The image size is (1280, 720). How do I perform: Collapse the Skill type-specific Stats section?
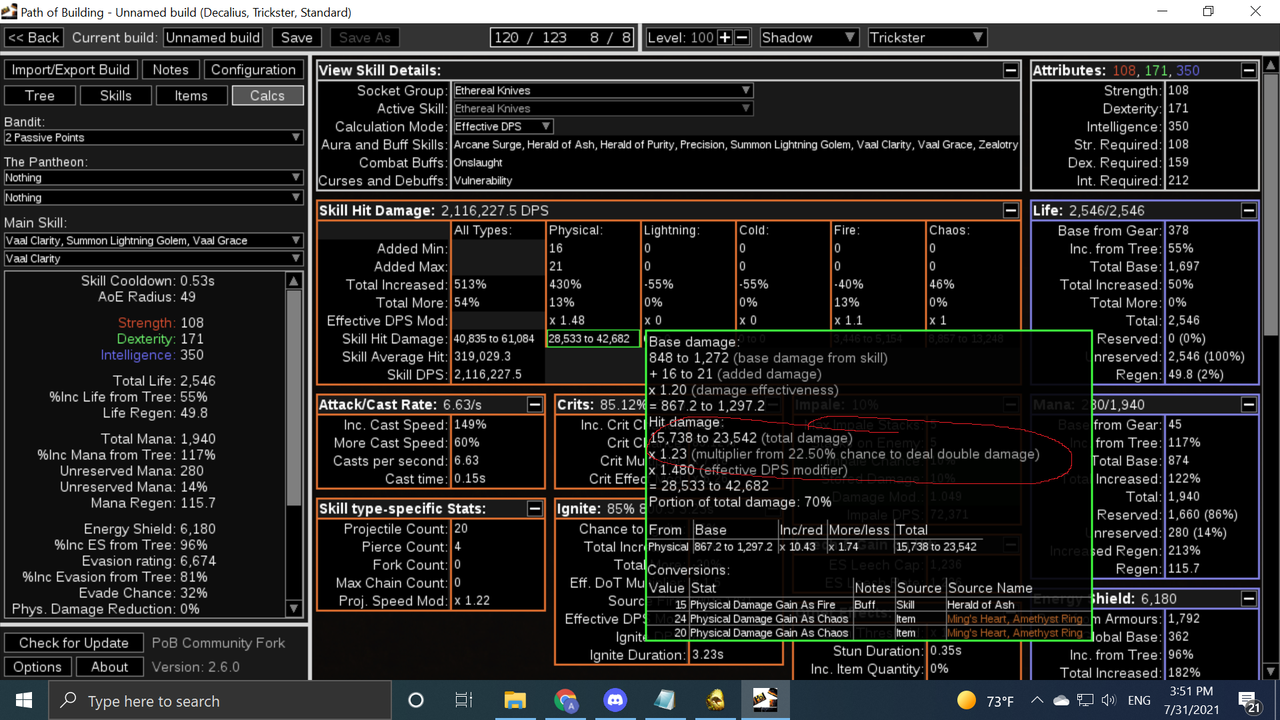[535, 509]
